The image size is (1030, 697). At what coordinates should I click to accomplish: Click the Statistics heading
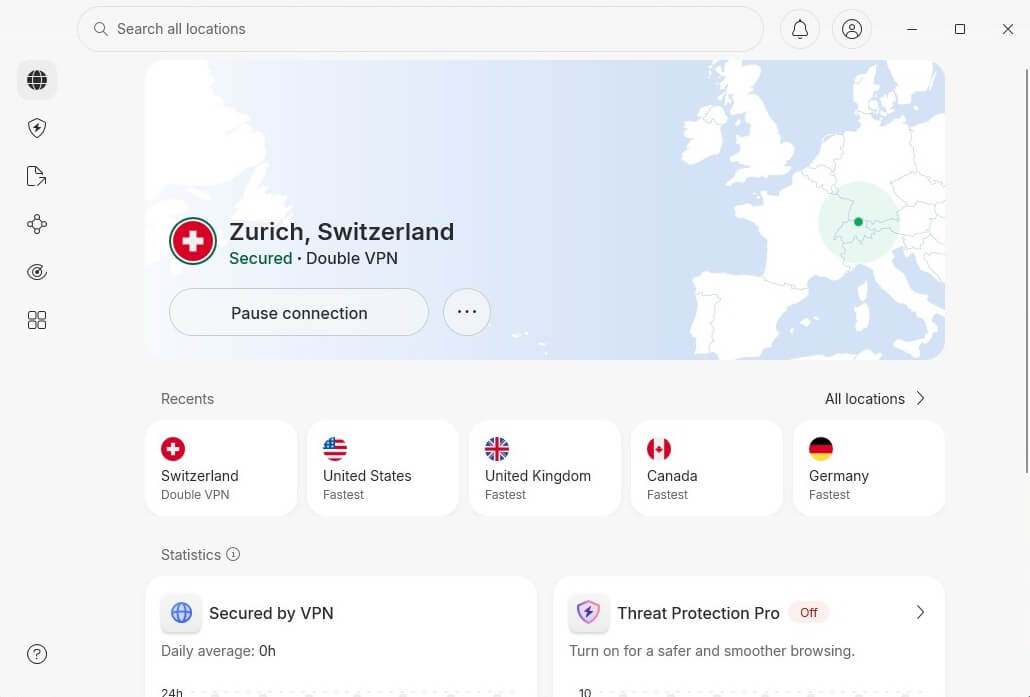[190, 555]
